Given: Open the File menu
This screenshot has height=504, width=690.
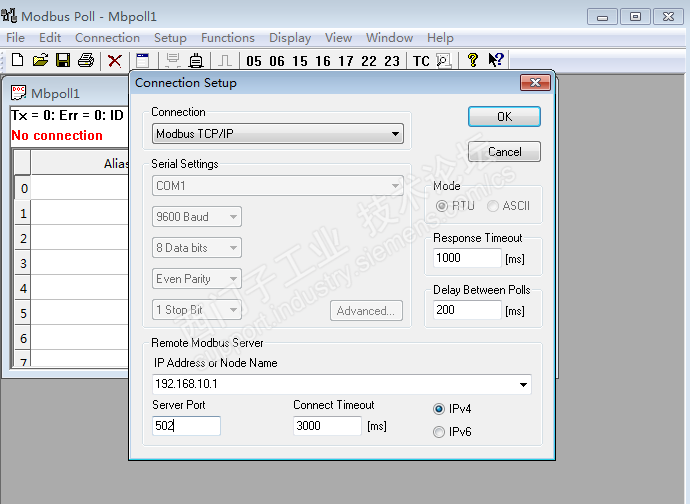Looking at the screenshot, I should click(x=15, y=38).
